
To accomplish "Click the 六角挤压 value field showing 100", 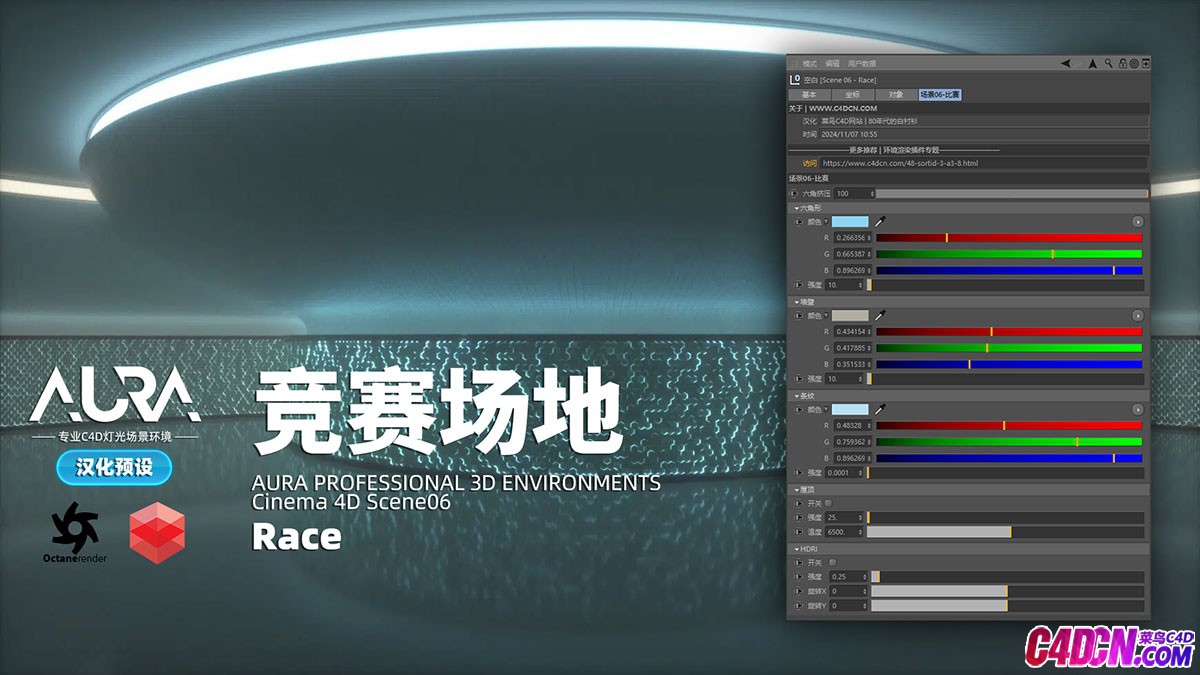I will (853, 193).
